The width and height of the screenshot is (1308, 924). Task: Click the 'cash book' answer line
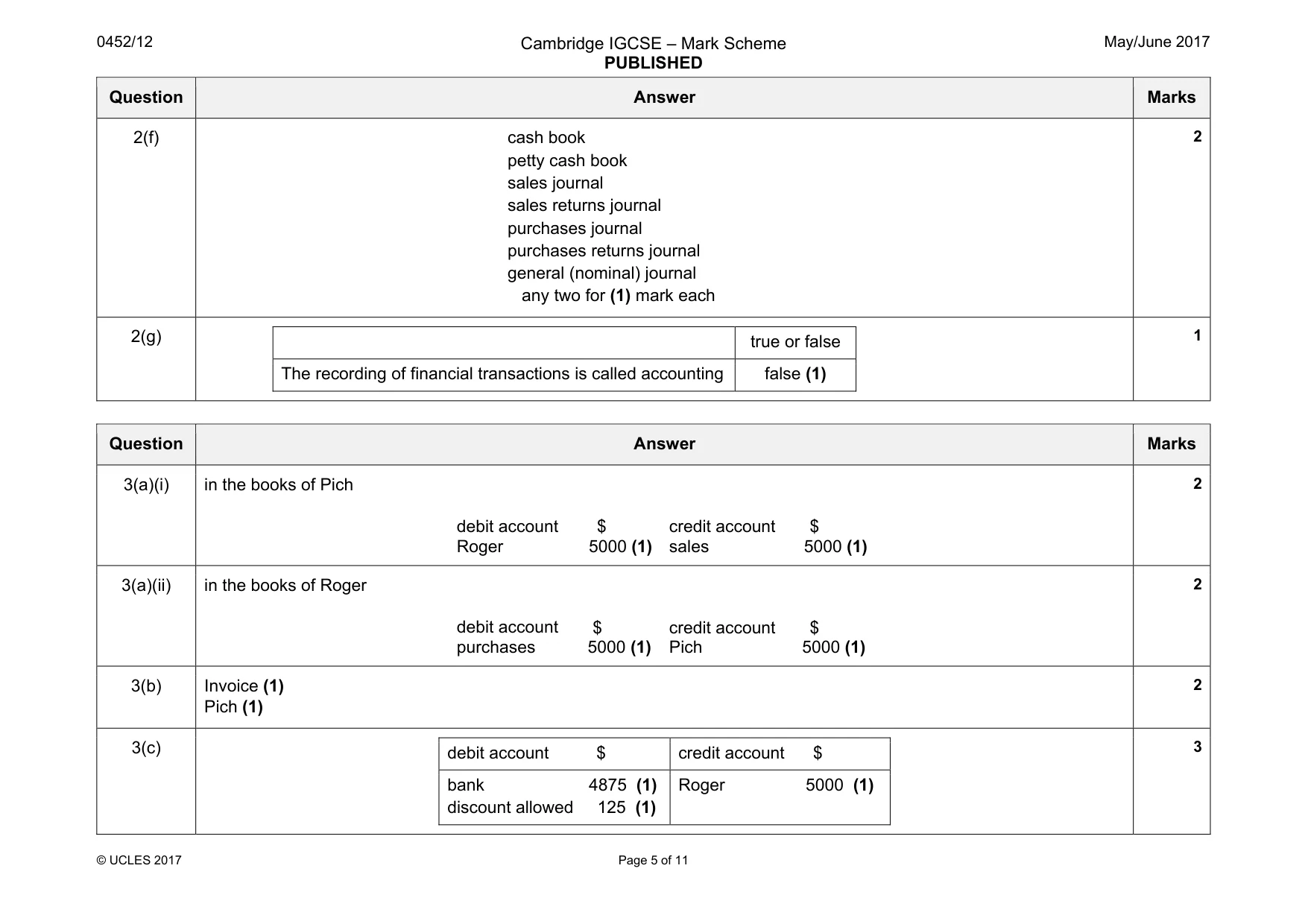pos(546,138)
